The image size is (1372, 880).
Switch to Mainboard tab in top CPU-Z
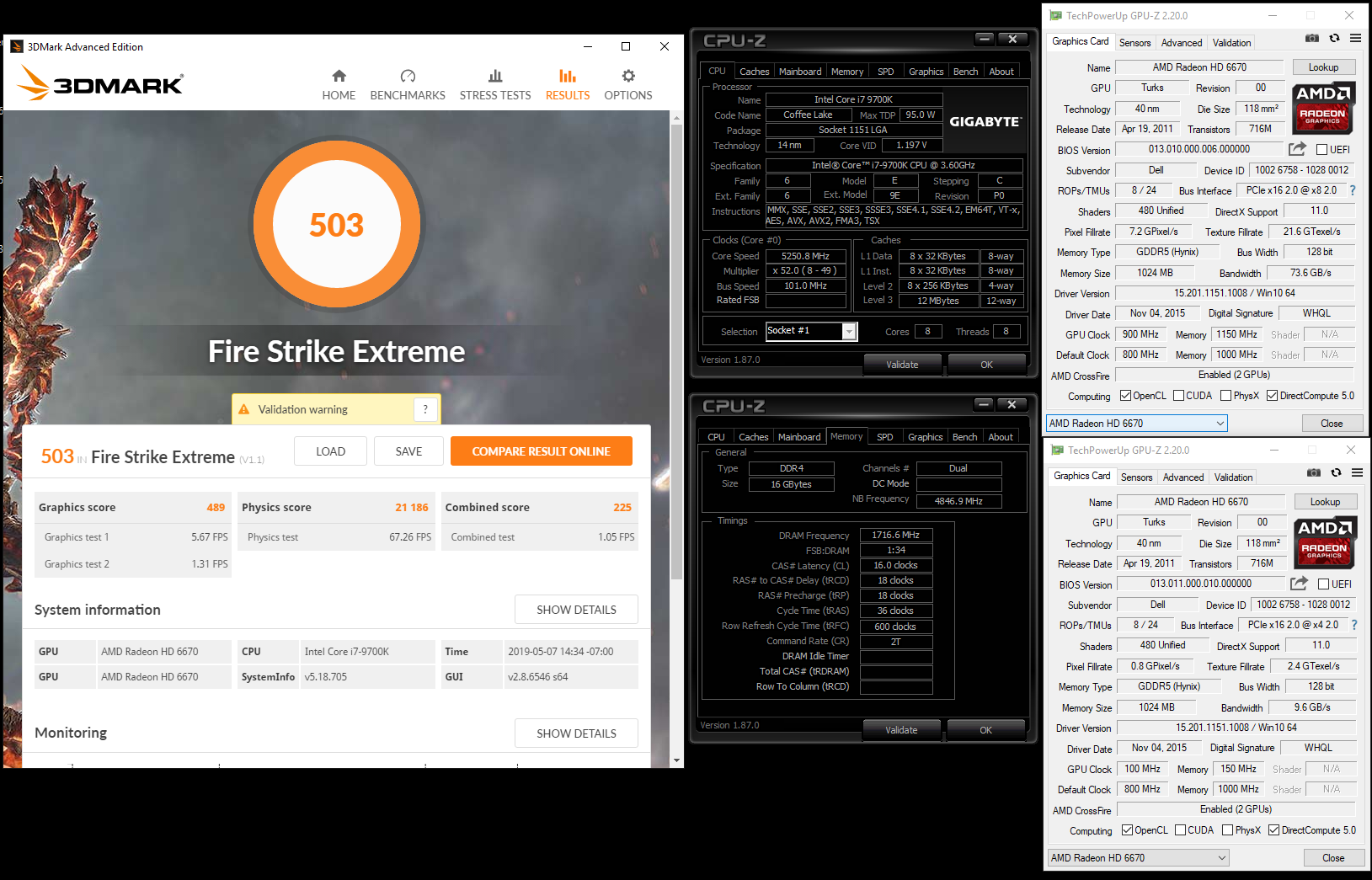(800, 72)
